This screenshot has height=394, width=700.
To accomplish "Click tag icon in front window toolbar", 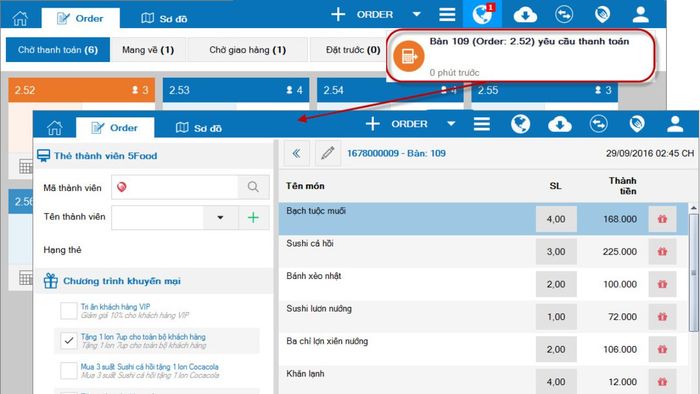I will (x=637, y=124).
